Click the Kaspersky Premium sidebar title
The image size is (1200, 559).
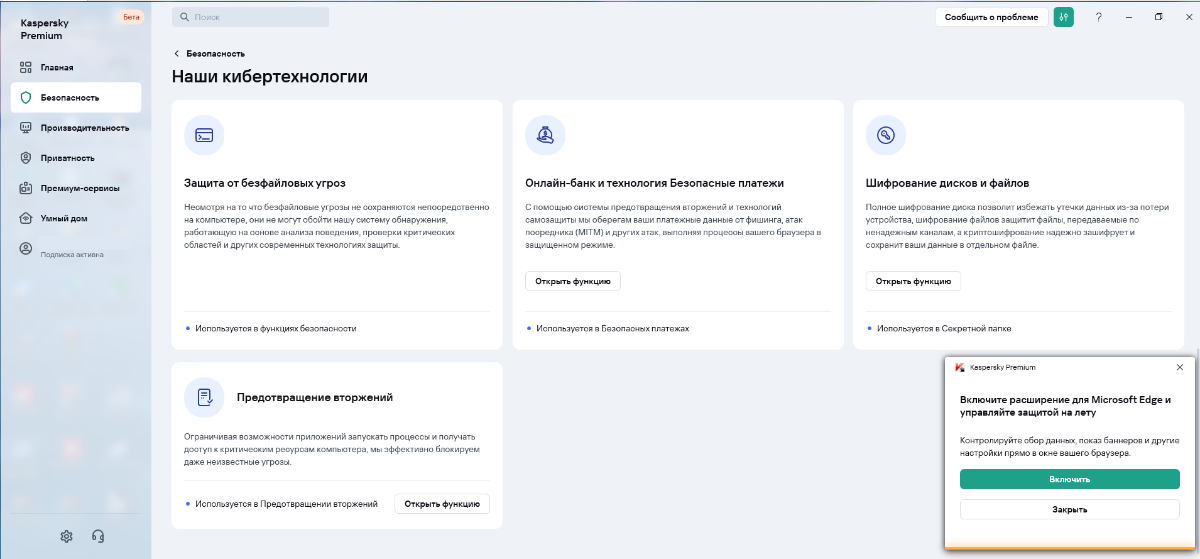tap(43, 28)
